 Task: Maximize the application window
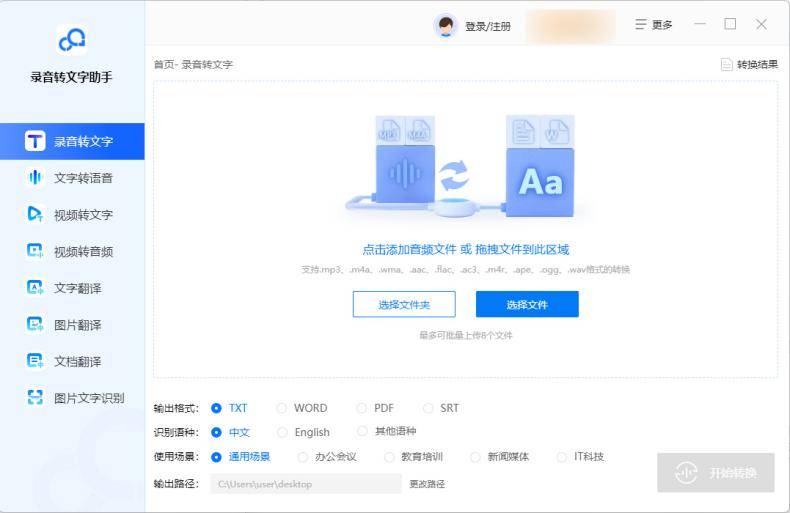[x=730, y=24]
